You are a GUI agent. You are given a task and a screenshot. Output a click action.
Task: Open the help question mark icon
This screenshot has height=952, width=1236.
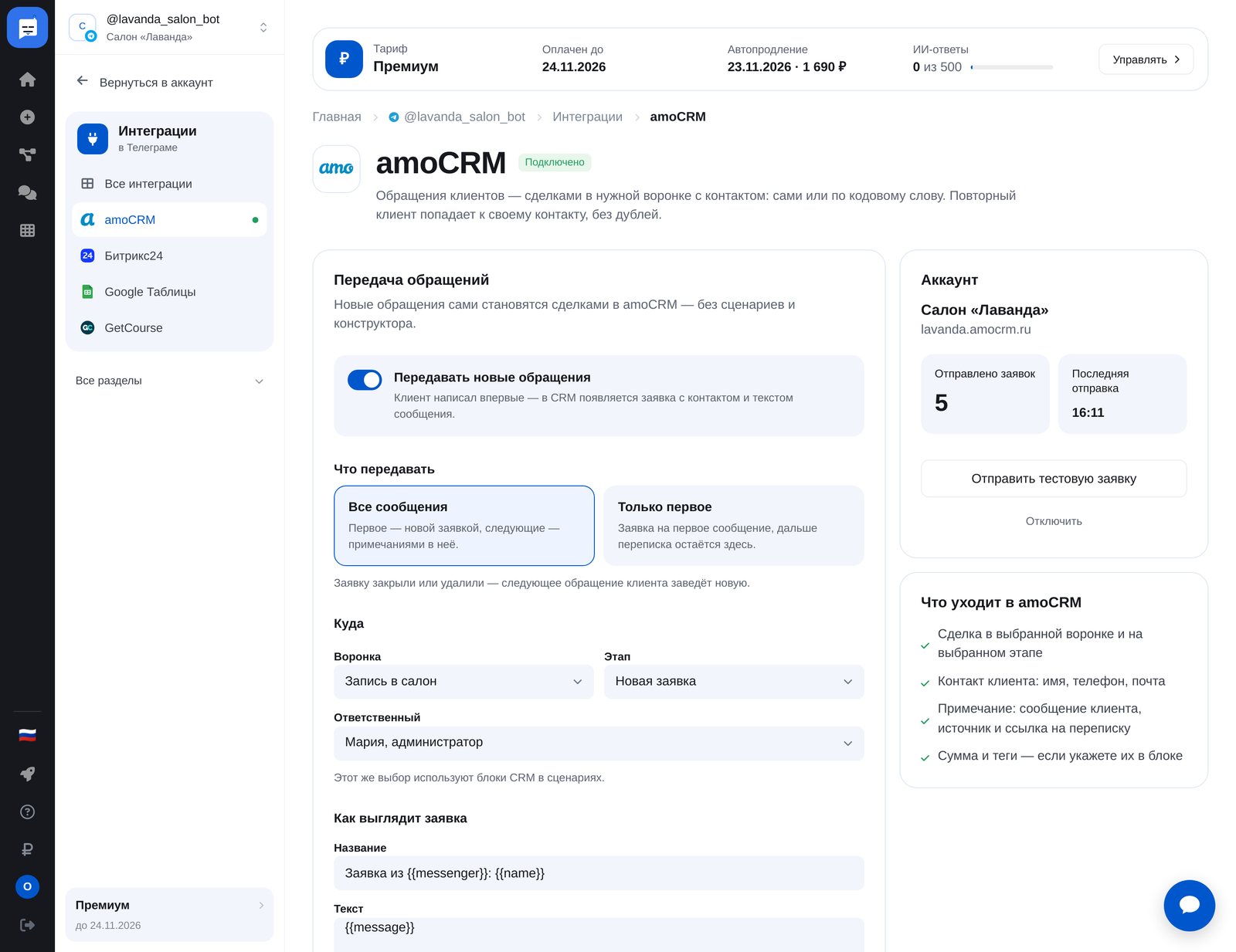[x=27, y=811]
